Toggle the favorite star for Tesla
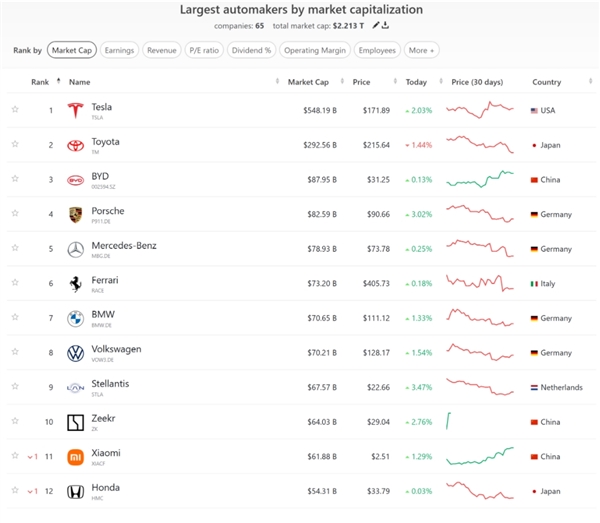Viewport: 600px width, 523px height. (15, 110)
